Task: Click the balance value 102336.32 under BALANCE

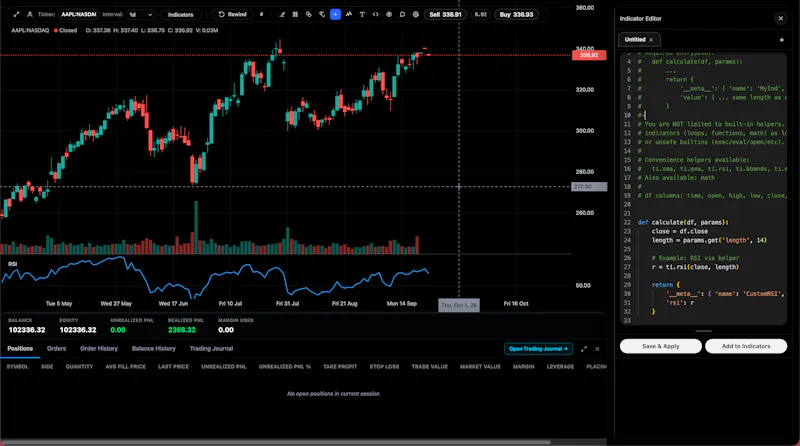Action: click(27, 330)
